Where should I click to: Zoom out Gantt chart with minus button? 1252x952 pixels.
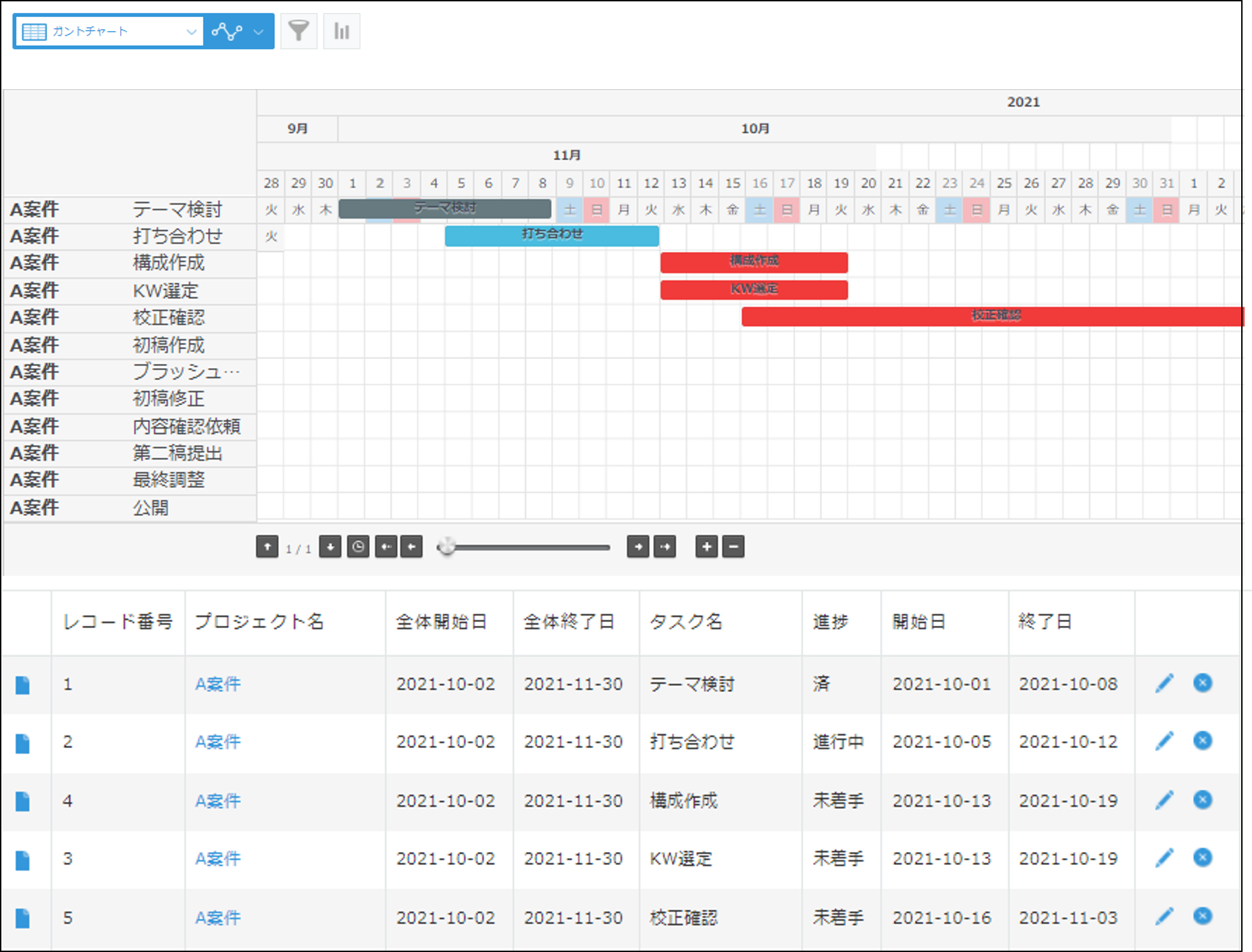coord(733,547)
